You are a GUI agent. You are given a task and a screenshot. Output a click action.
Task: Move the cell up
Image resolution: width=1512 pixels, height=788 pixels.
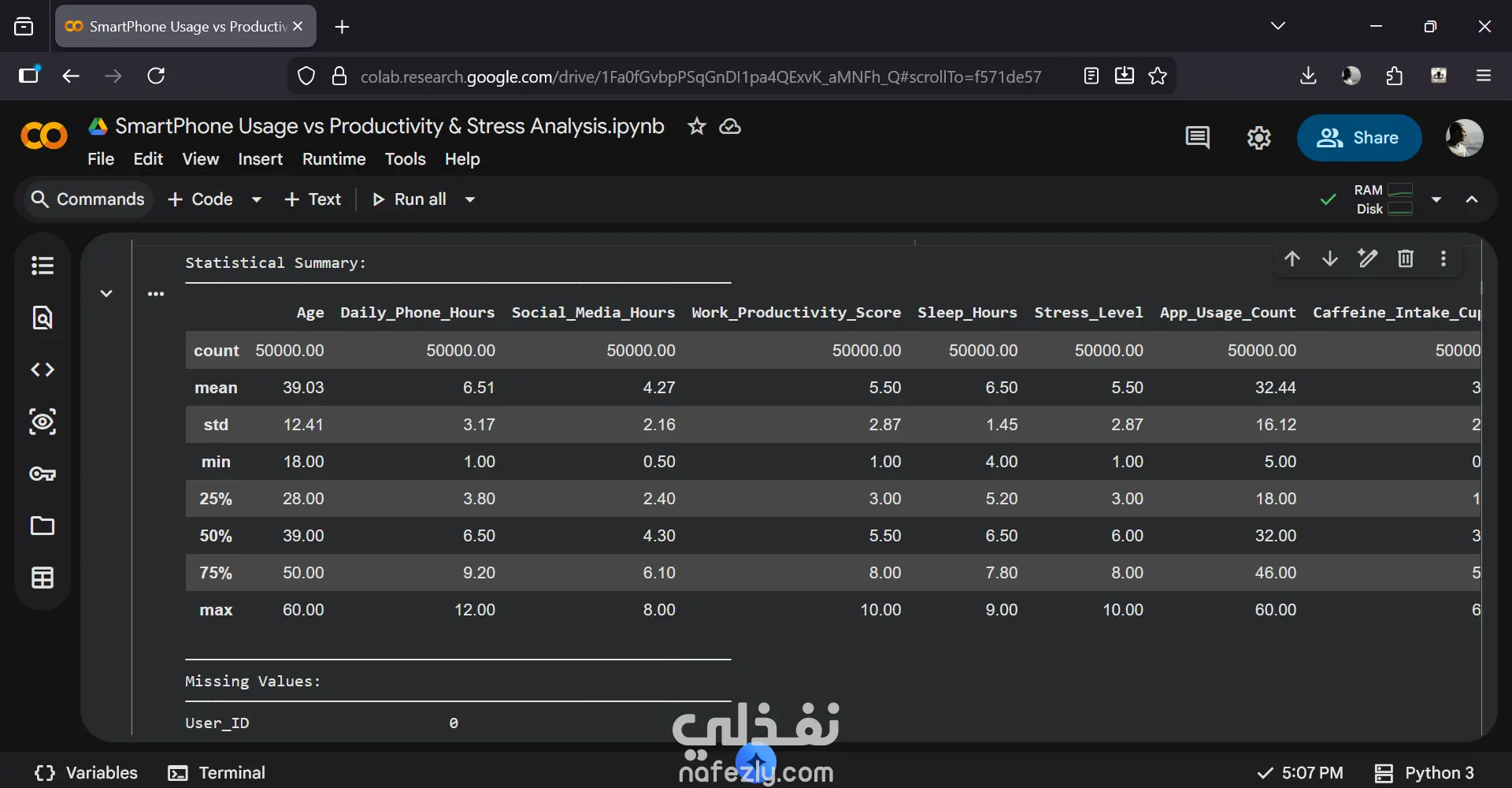1292,258
